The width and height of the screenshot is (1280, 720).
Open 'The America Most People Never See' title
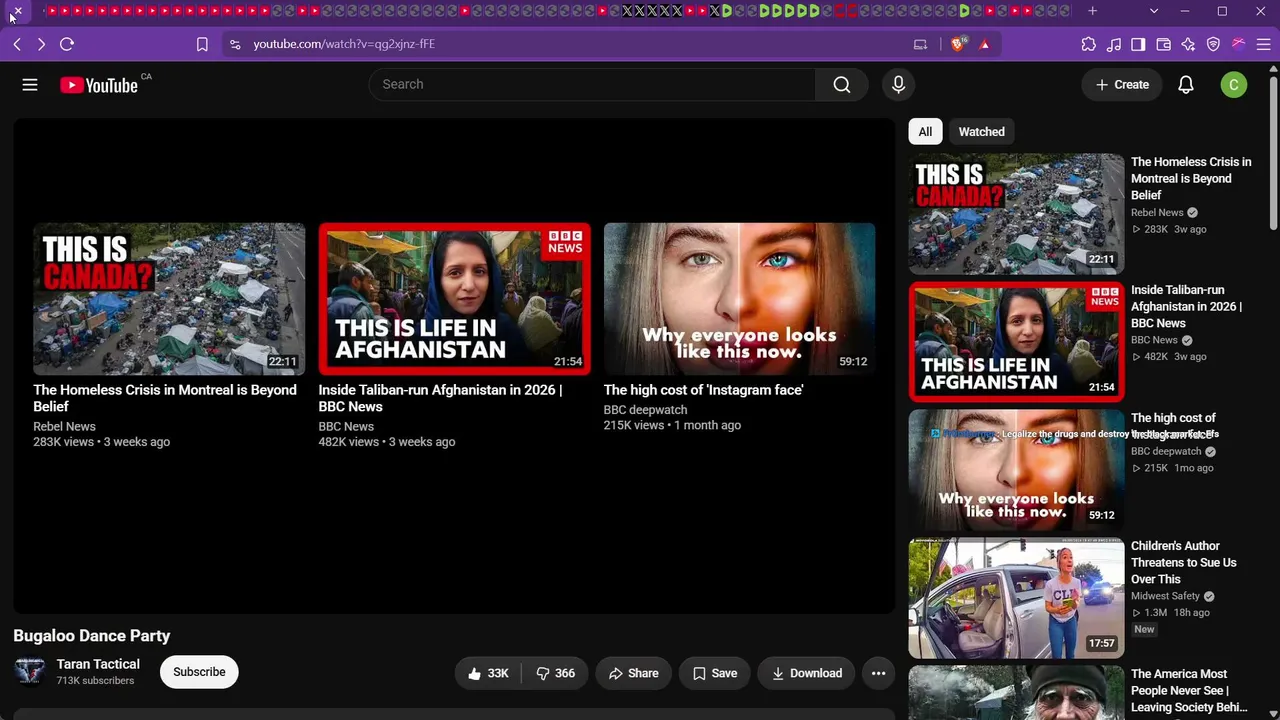[x=1189, y=690]
